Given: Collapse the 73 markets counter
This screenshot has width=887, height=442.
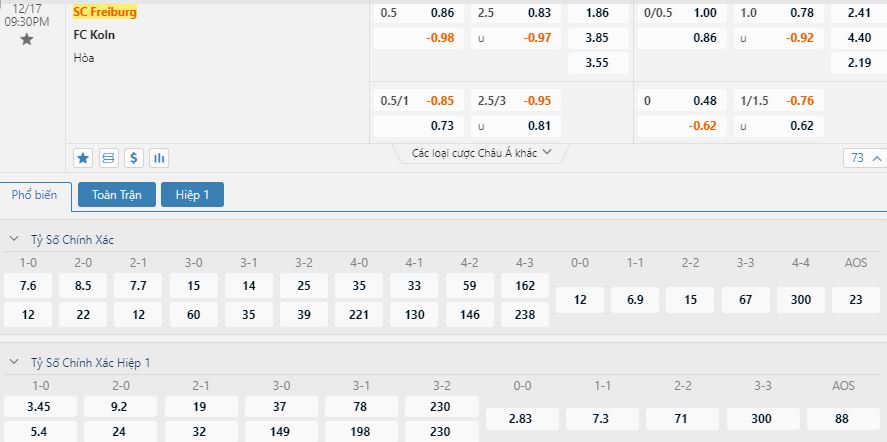Looking at the screenshot, I should [x=865, y=158].
